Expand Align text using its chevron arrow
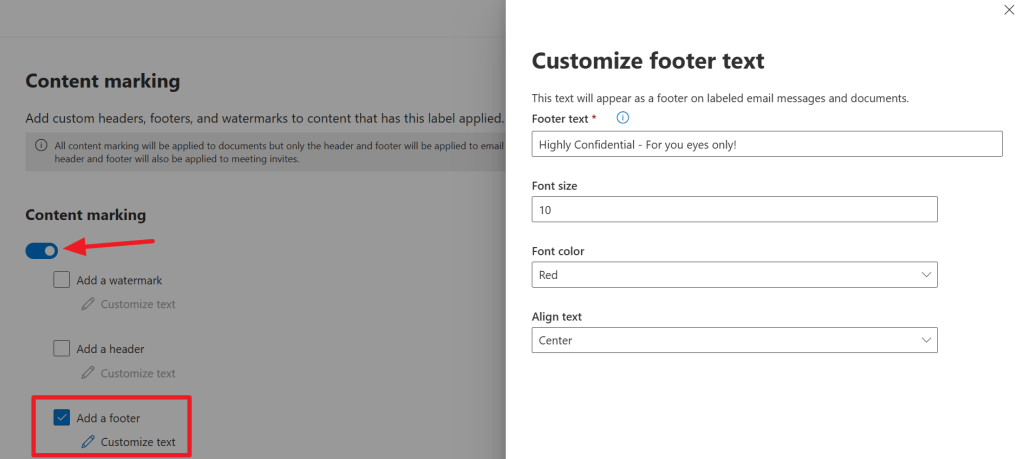 (x=925, y=340)
